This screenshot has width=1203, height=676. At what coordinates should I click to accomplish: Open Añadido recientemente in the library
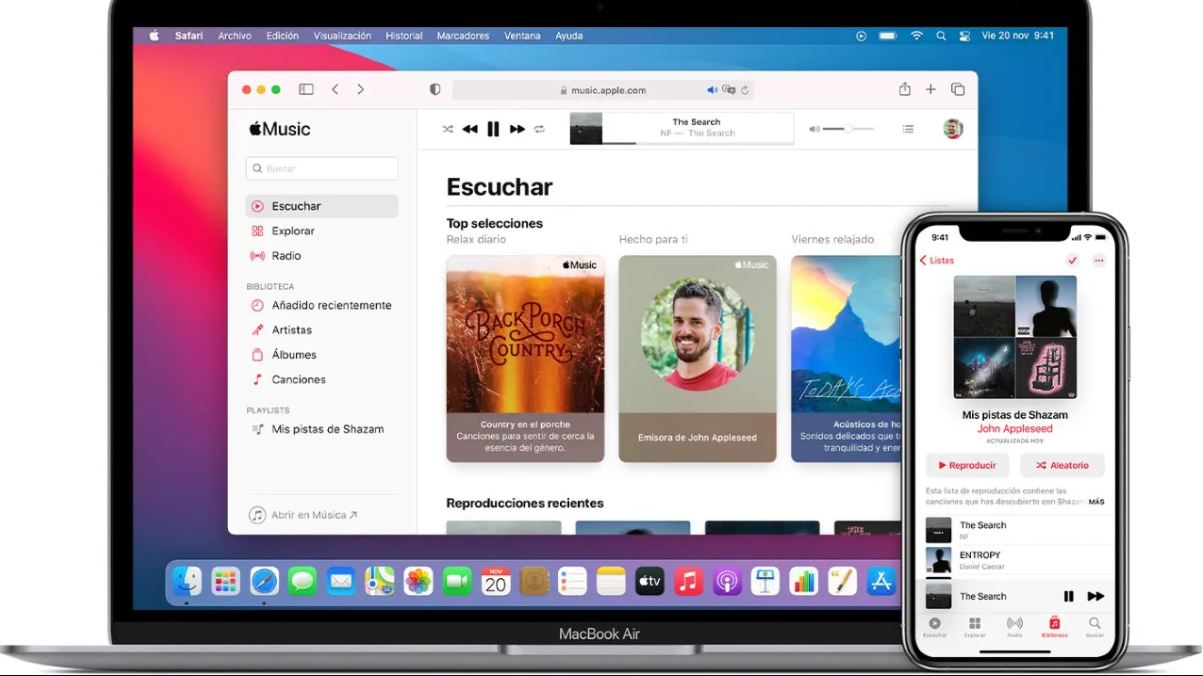322,305
